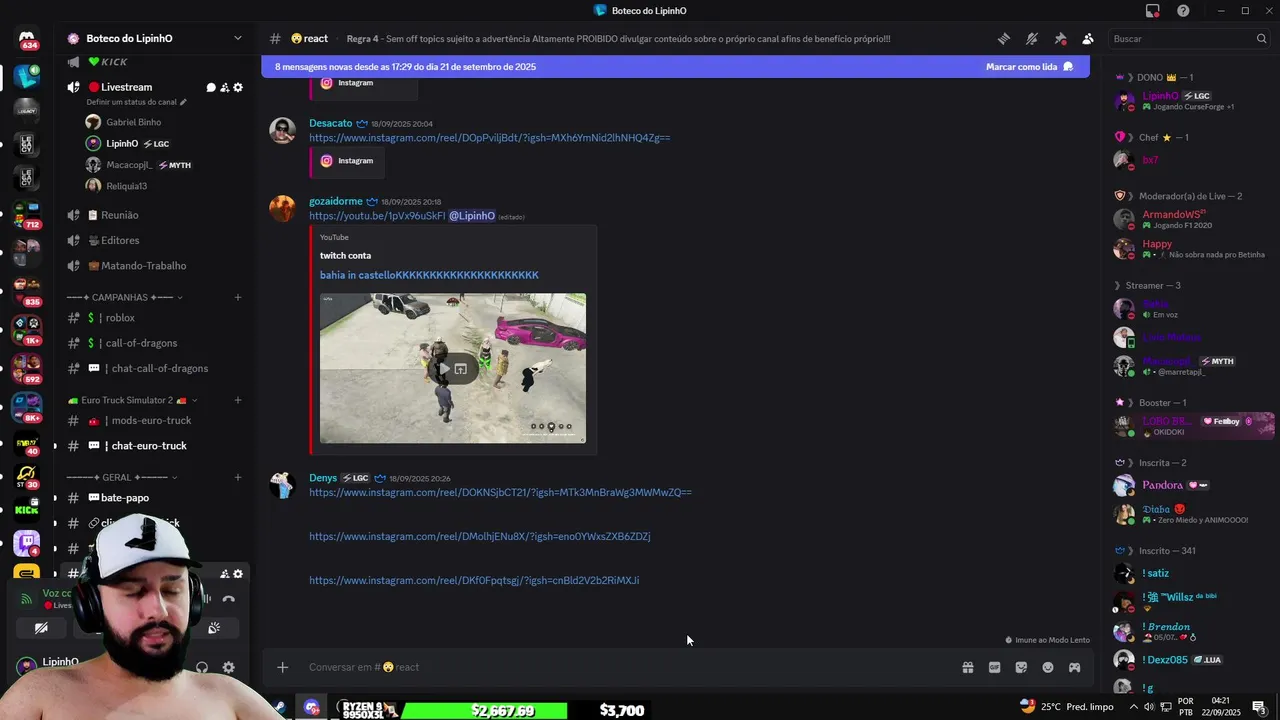Open GIF picker icon

(x=995, y=667)
